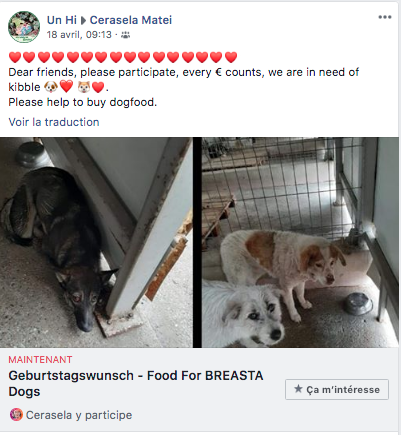Click the post text about buying dogfood
This screenshot has width=401, height=435.
tap(83, 102)
